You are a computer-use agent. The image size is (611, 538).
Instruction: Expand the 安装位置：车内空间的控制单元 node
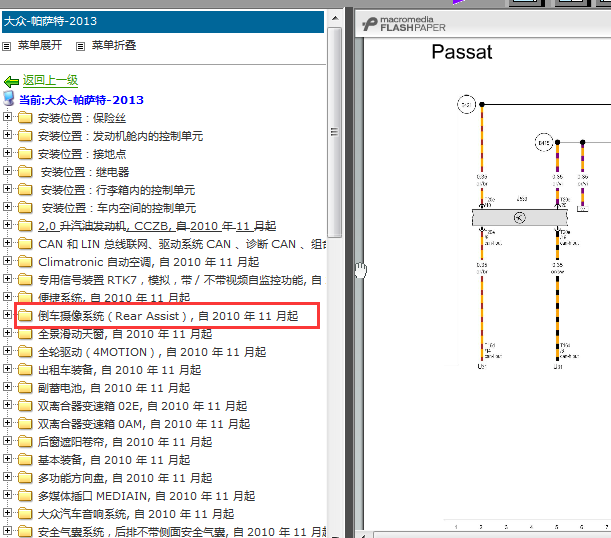[x=7, y=206]
